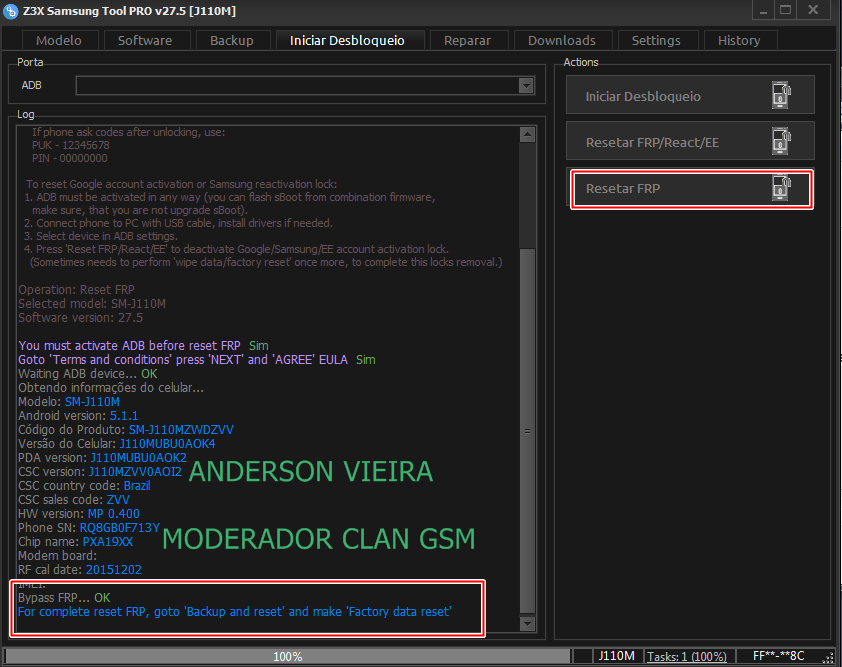Close the Z3X Samsung Tool window
The width and height of the screenshot is (842, 667).
coord(814,11)
